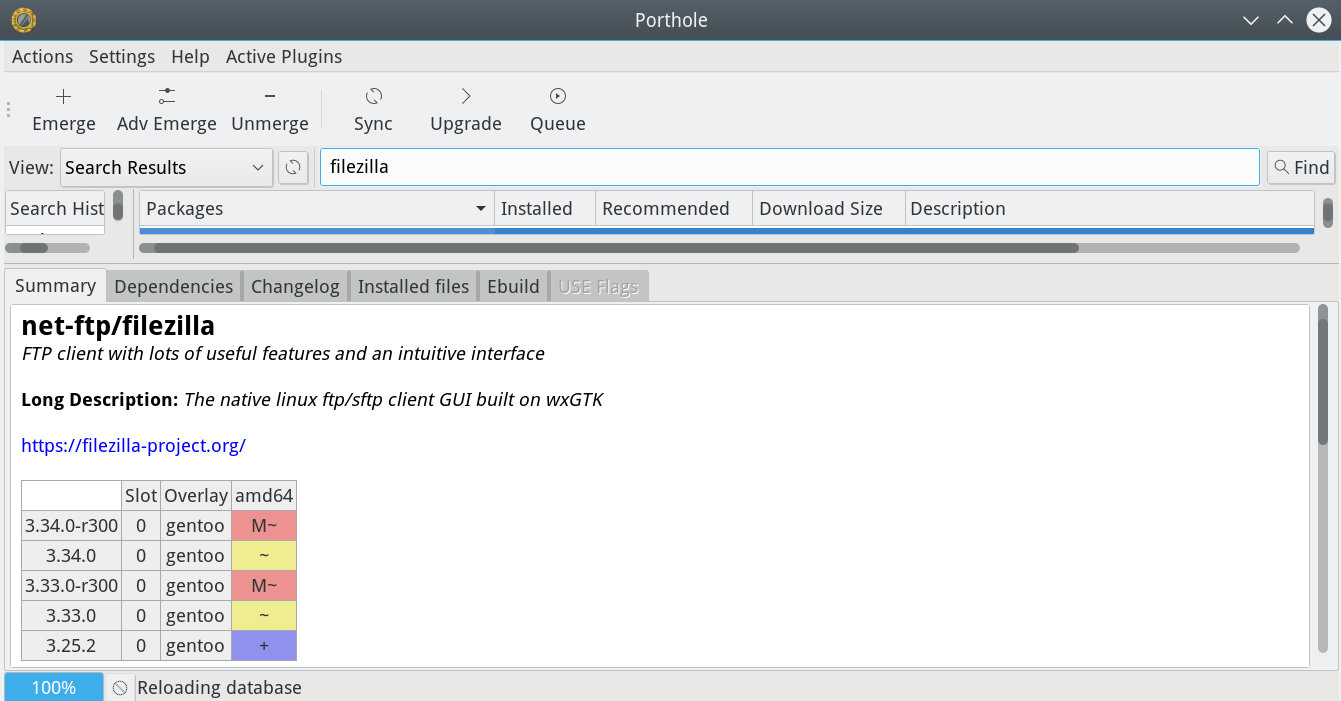1341x701 pixels.
Task: Click the filezilla-project.org homepage link
Action: [x=133, y=446]
